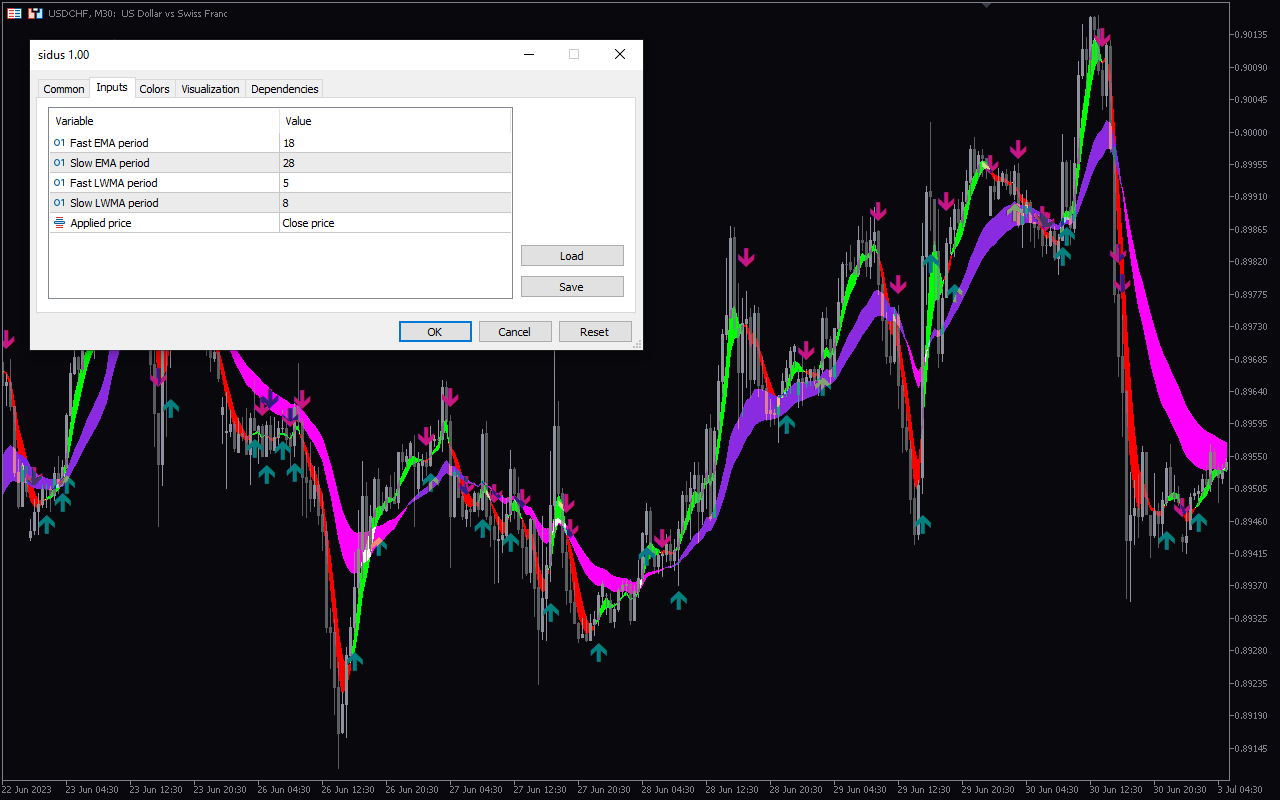The image size is (1280, 800).
Task: Reset inputs with the Reset button
Action: (x=595, y=332)
